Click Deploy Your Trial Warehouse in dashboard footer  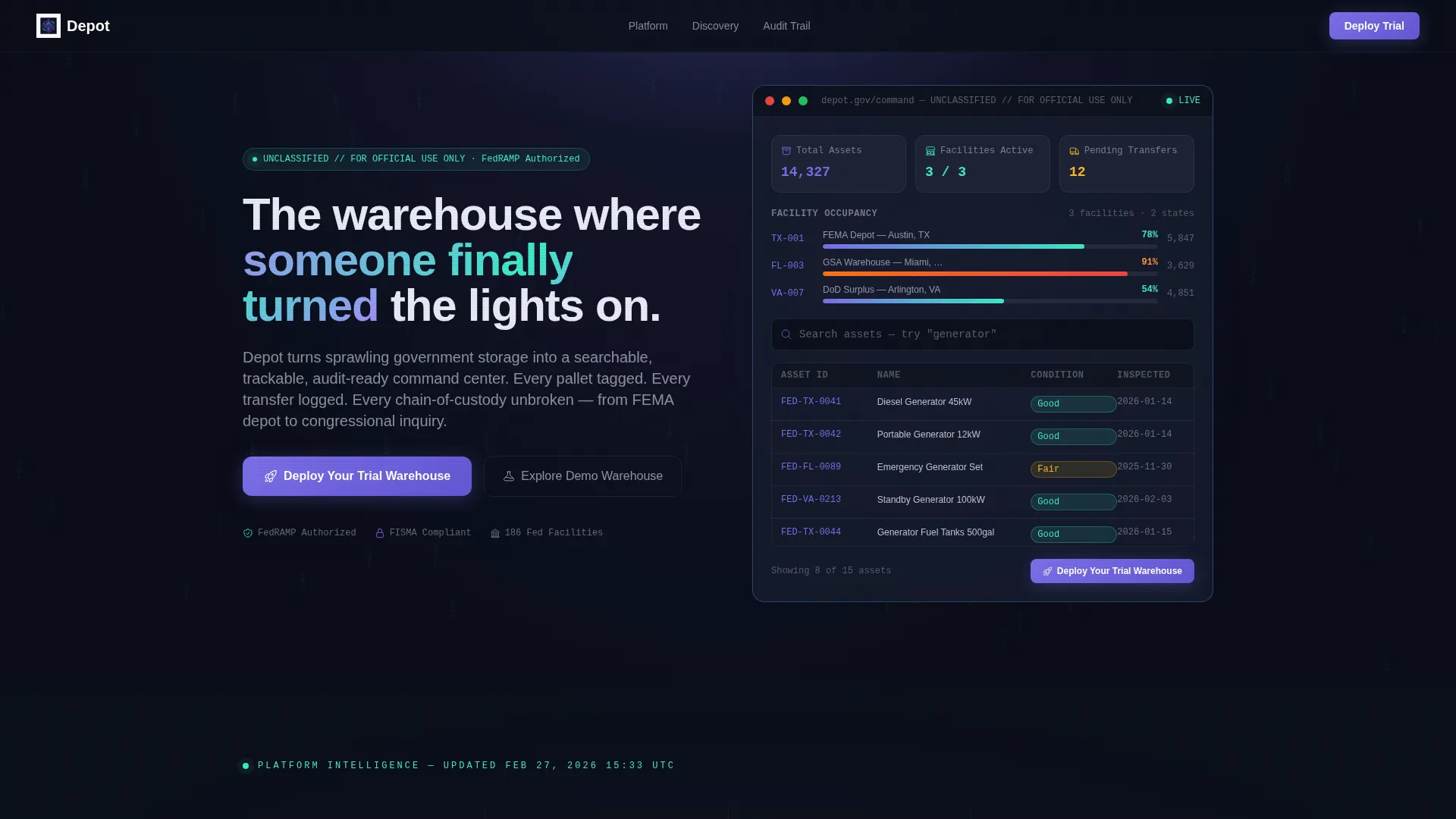pyautogui.click(x=1112, y=571)
